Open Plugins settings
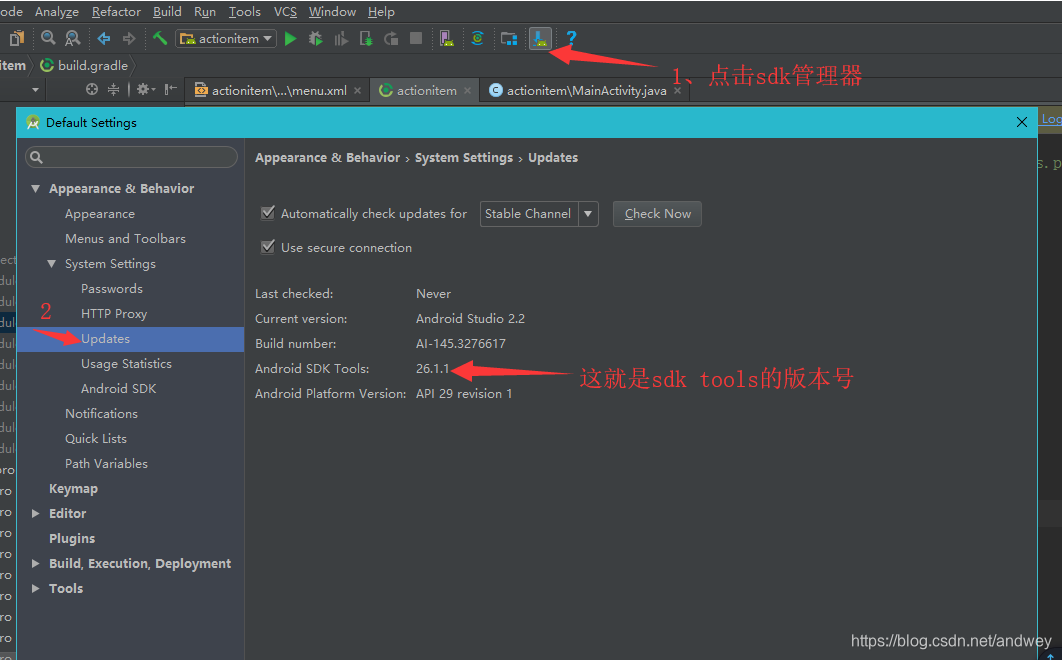Viewport: 1062px width, 660px height. [72, 539]
